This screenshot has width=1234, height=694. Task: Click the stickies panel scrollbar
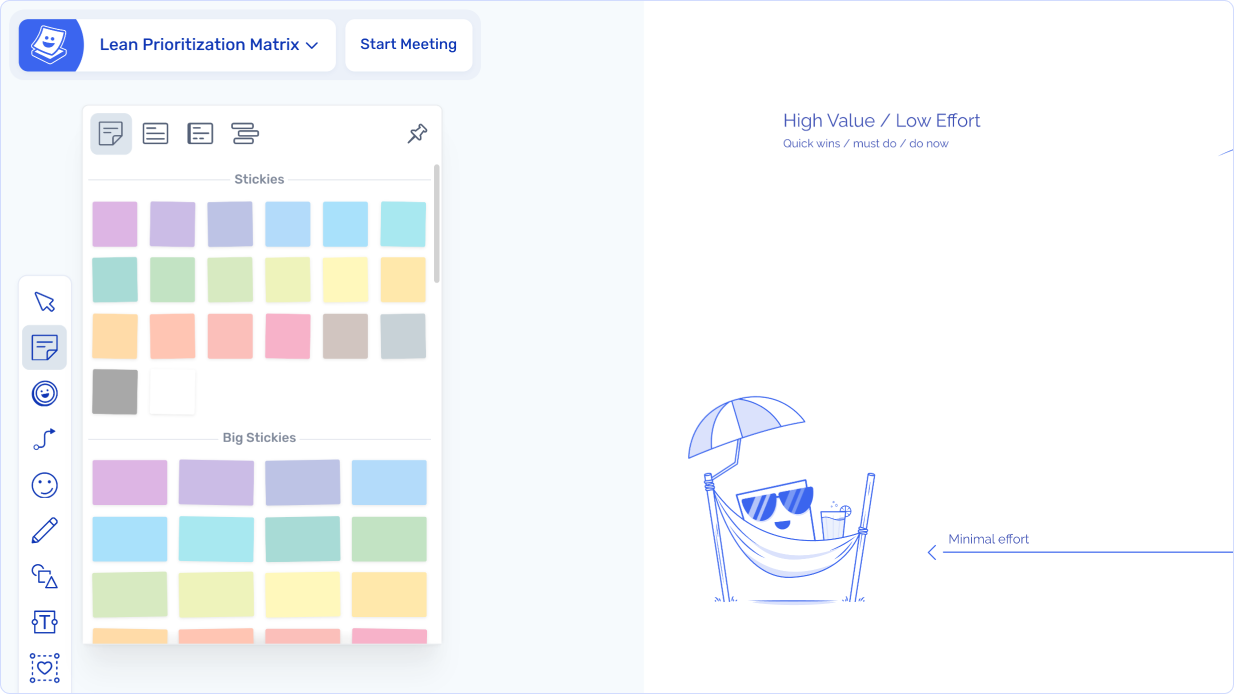tap(437, 225)
